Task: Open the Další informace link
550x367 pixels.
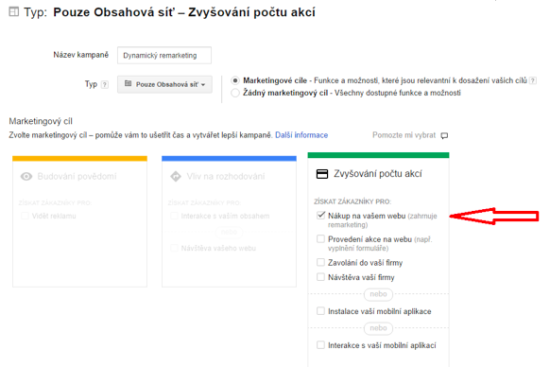Action: tap(301, 135)
